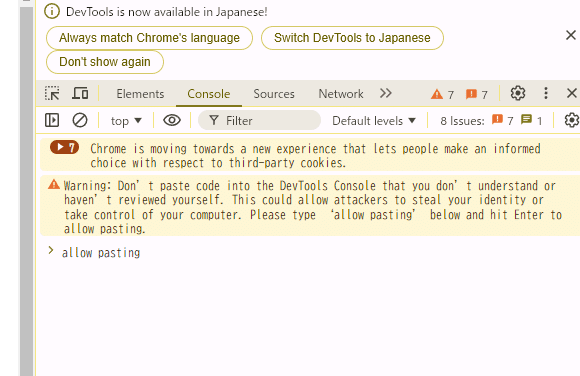Click the info icon beside the DevTools language notice

(52, 11)
